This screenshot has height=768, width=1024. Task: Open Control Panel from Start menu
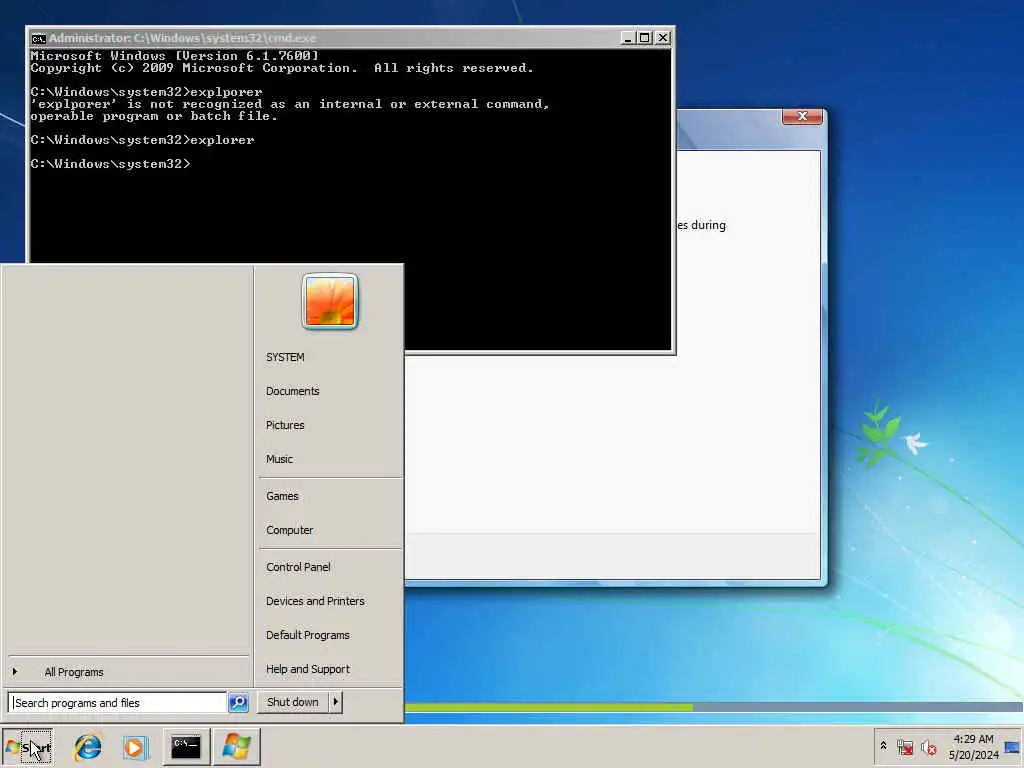point(298,568)
